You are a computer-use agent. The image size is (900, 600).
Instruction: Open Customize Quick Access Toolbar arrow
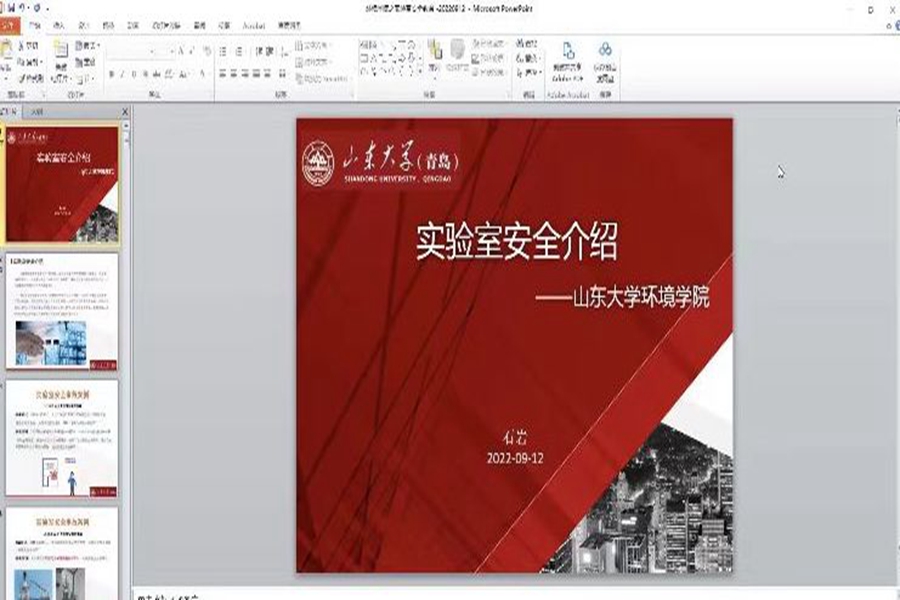(x=48, y=9)
